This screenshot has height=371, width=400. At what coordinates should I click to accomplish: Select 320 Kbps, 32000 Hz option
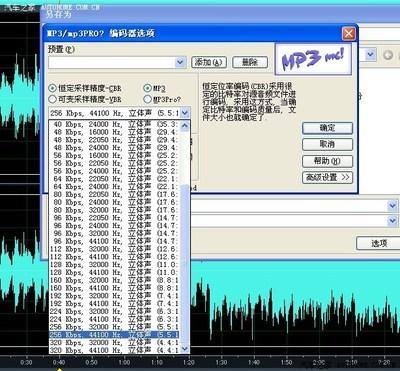coord(114,342)
